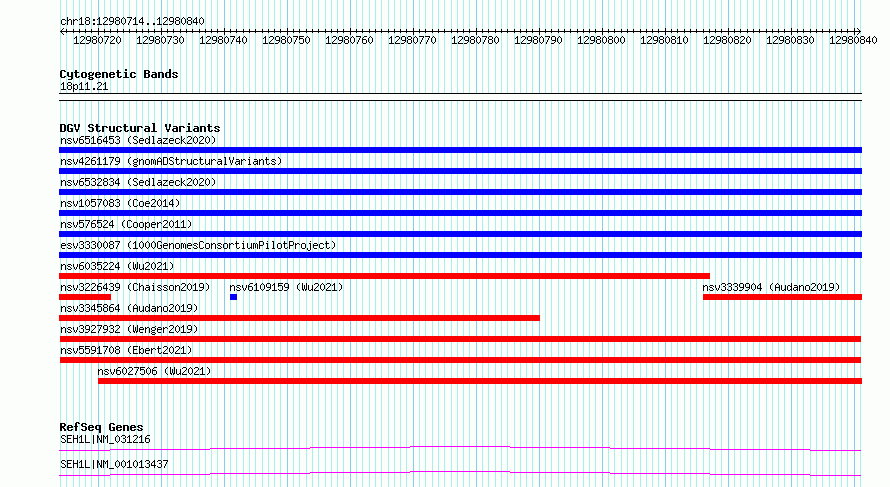Open nsv3345864 (Audano2019) label
Screen dimensions: 890x487
tap(129, 308)
